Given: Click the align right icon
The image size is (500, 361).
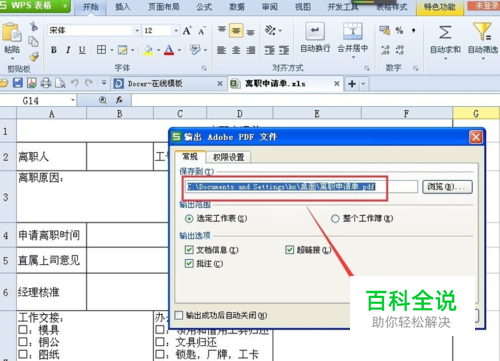Looking at the screenshot, I should (x=251, y=50).
